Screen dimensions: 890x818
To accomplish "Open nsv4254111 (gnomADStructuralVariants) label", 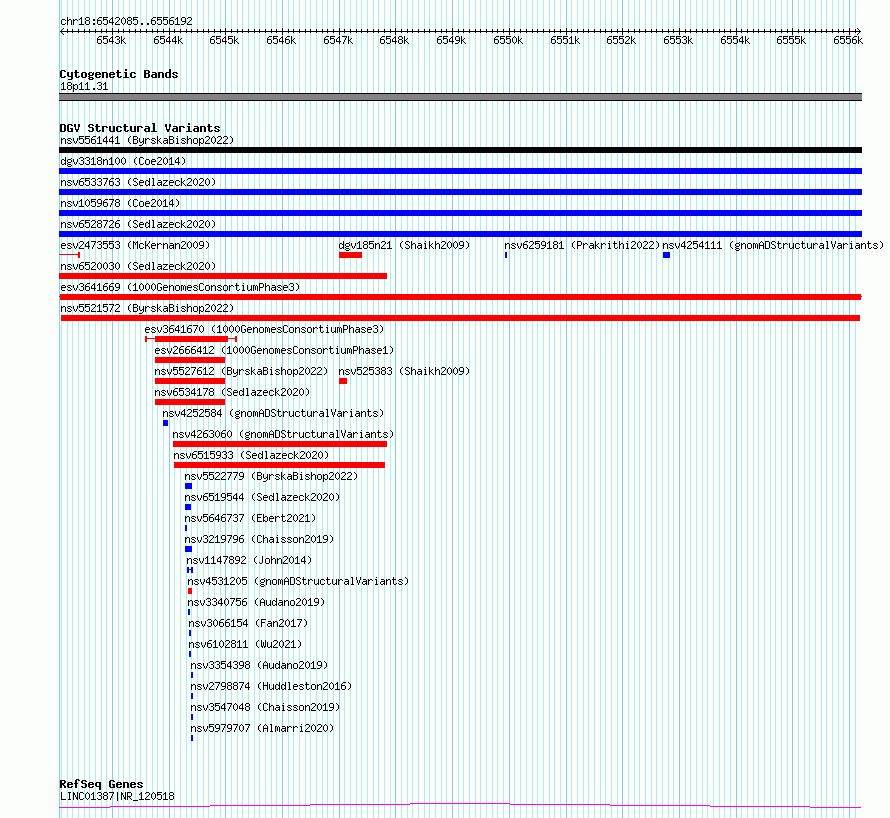I will 773,245.
